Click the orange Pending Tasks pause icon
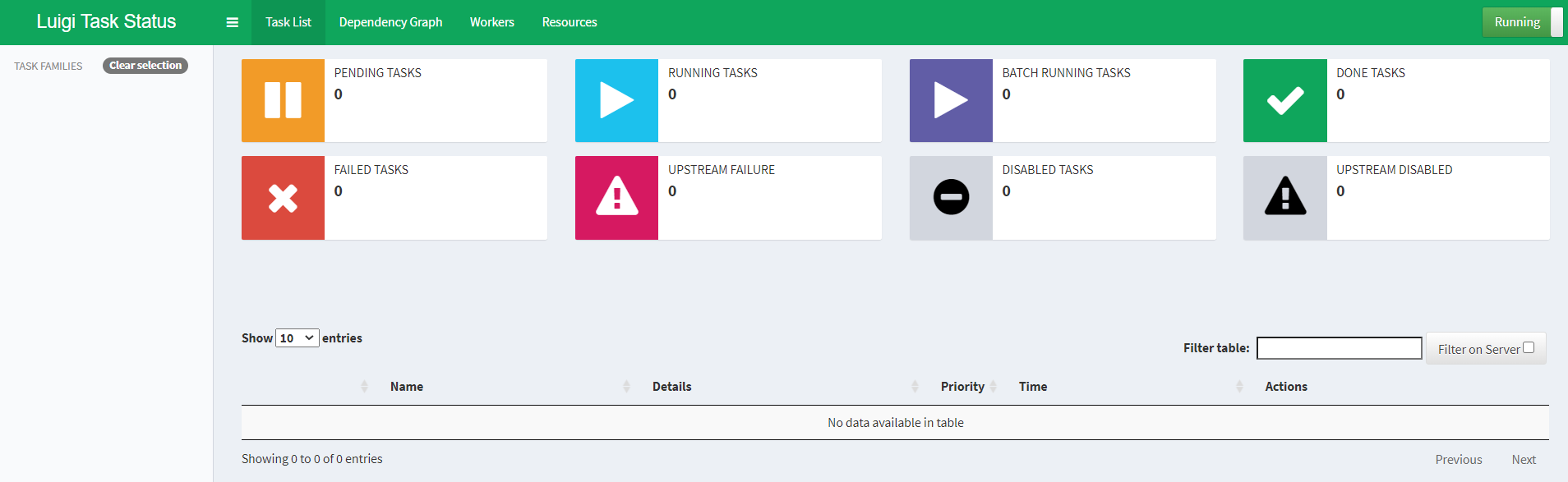The image size is (1568, 482). click(x=283, y=100)
